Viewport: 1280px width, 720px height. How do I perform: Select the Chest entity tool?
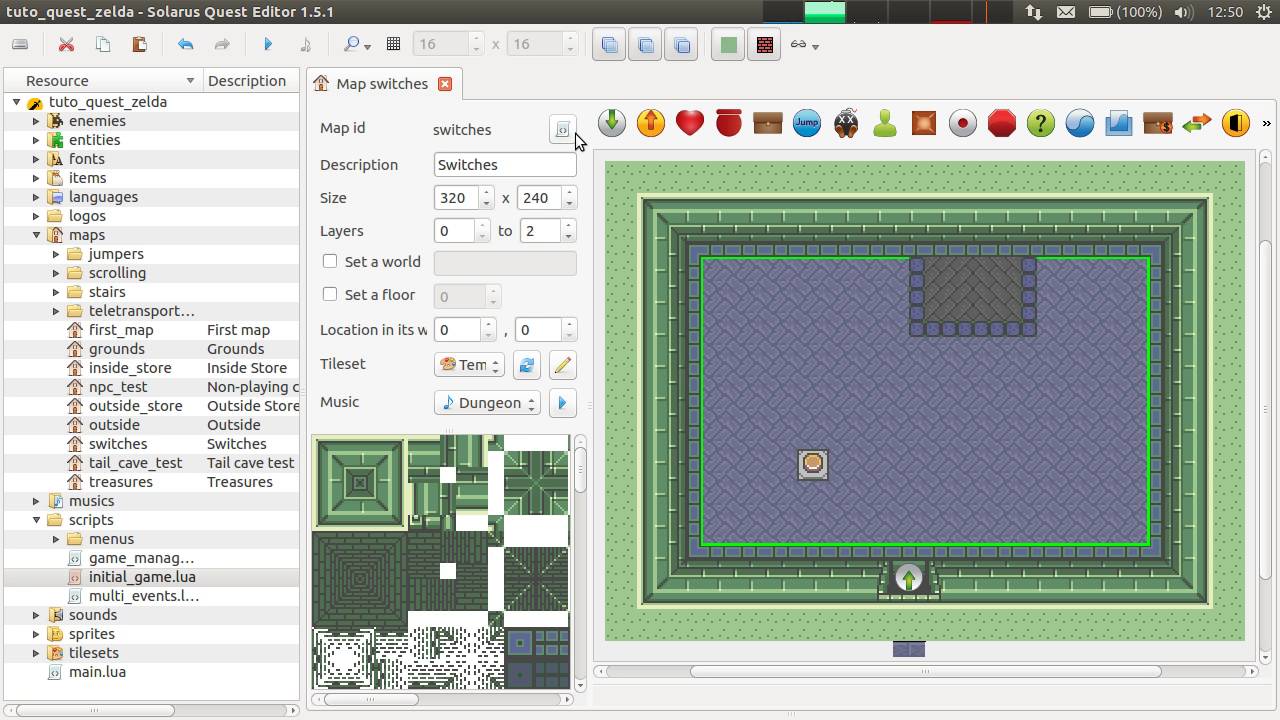point(768,123)
